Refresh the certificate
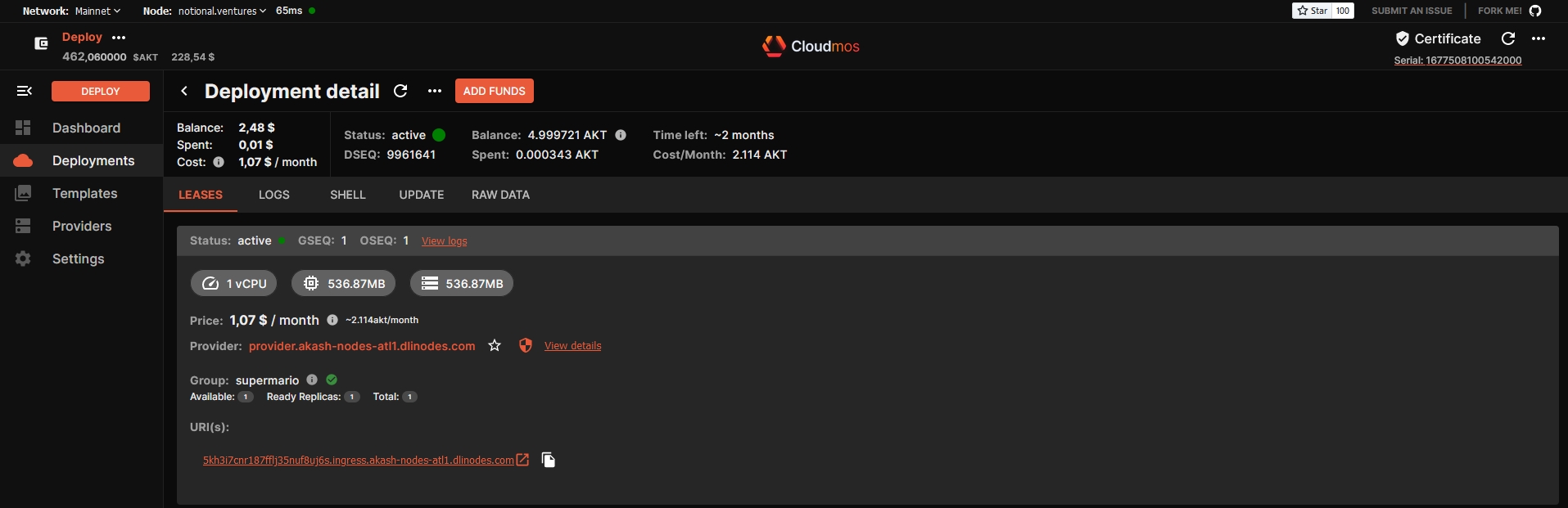Image resolution: width=1568 pixels, height=508 pixels. [1508, 38]
